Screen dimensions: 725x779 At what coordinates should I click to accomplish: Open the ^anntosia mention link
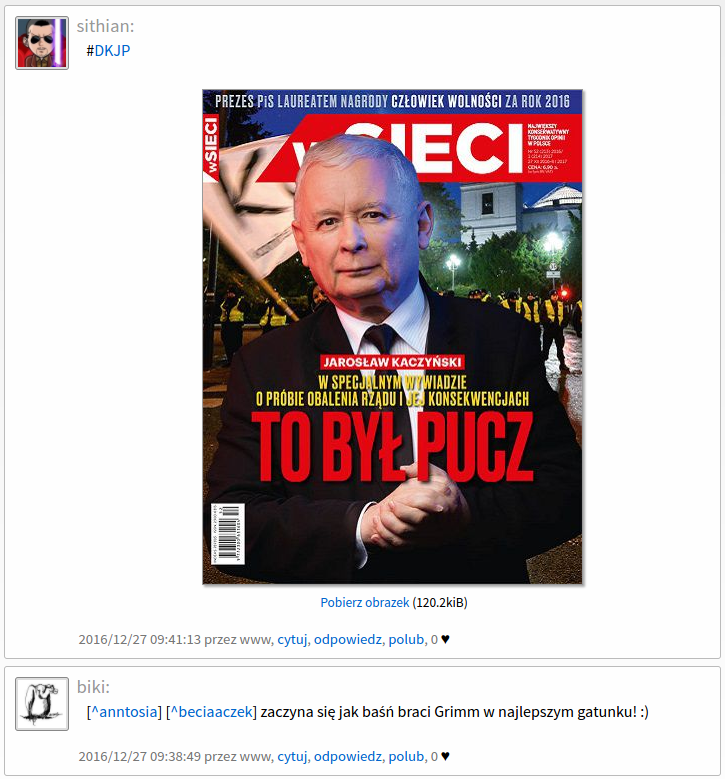click(x=124, y=712)
